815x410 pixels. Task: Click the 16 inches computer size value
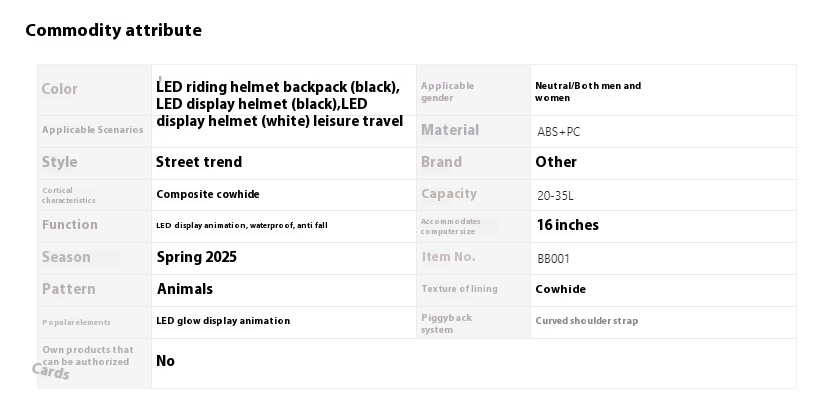point(568,225)
